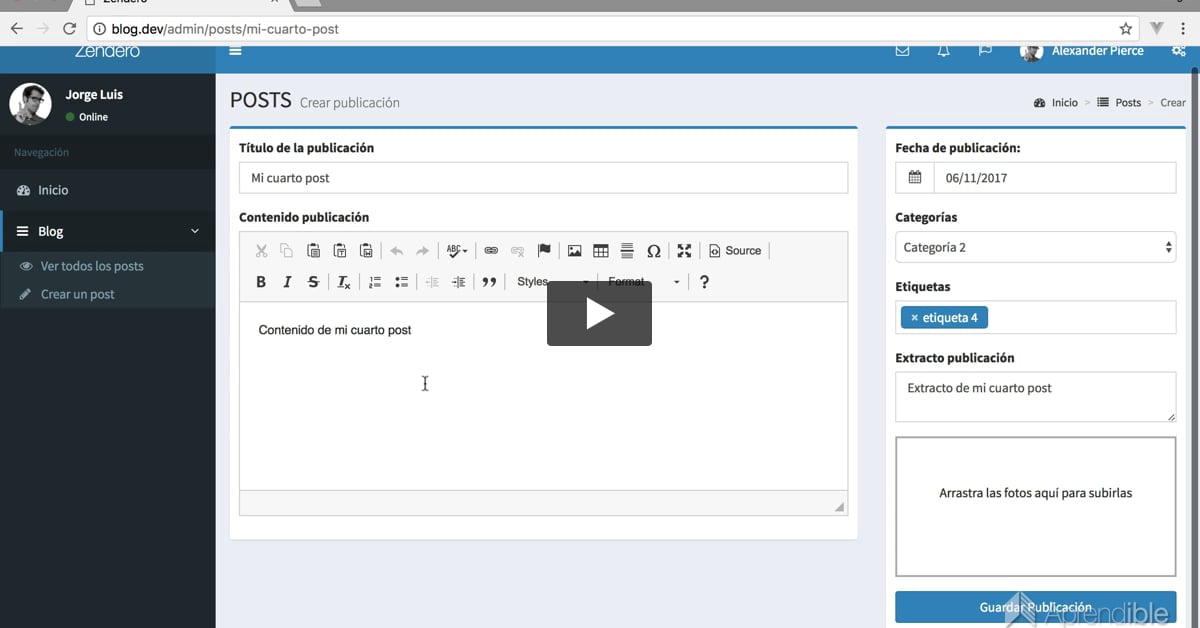Click the Paste clipboard icon
This screenshot has height=628, width=1200.
[x=313, y=251]
